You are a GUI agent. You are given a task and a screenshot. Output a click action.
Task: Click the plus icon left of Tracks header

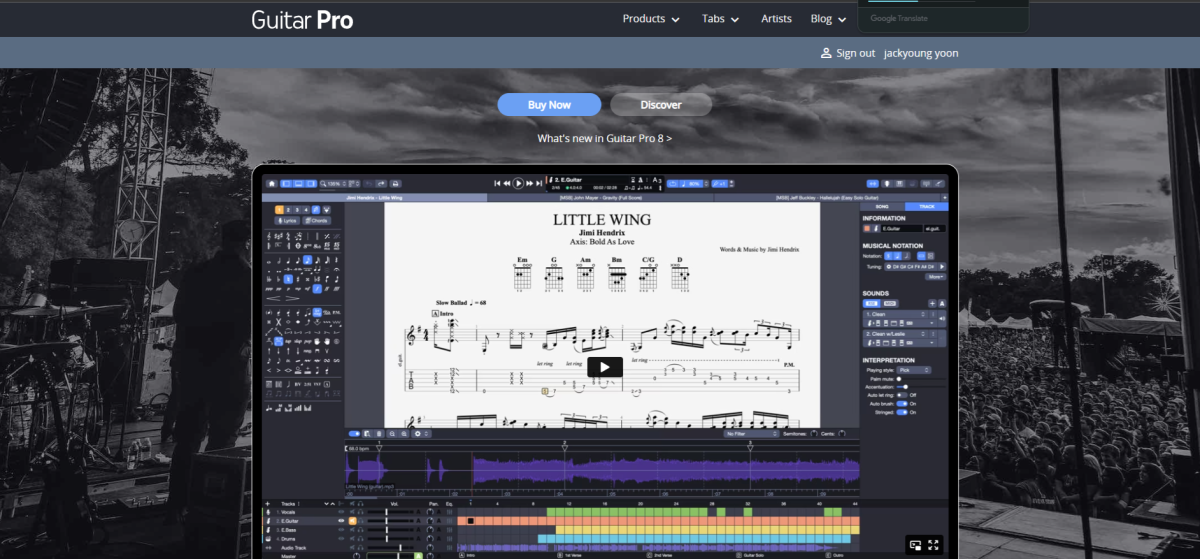coord(268,504)
